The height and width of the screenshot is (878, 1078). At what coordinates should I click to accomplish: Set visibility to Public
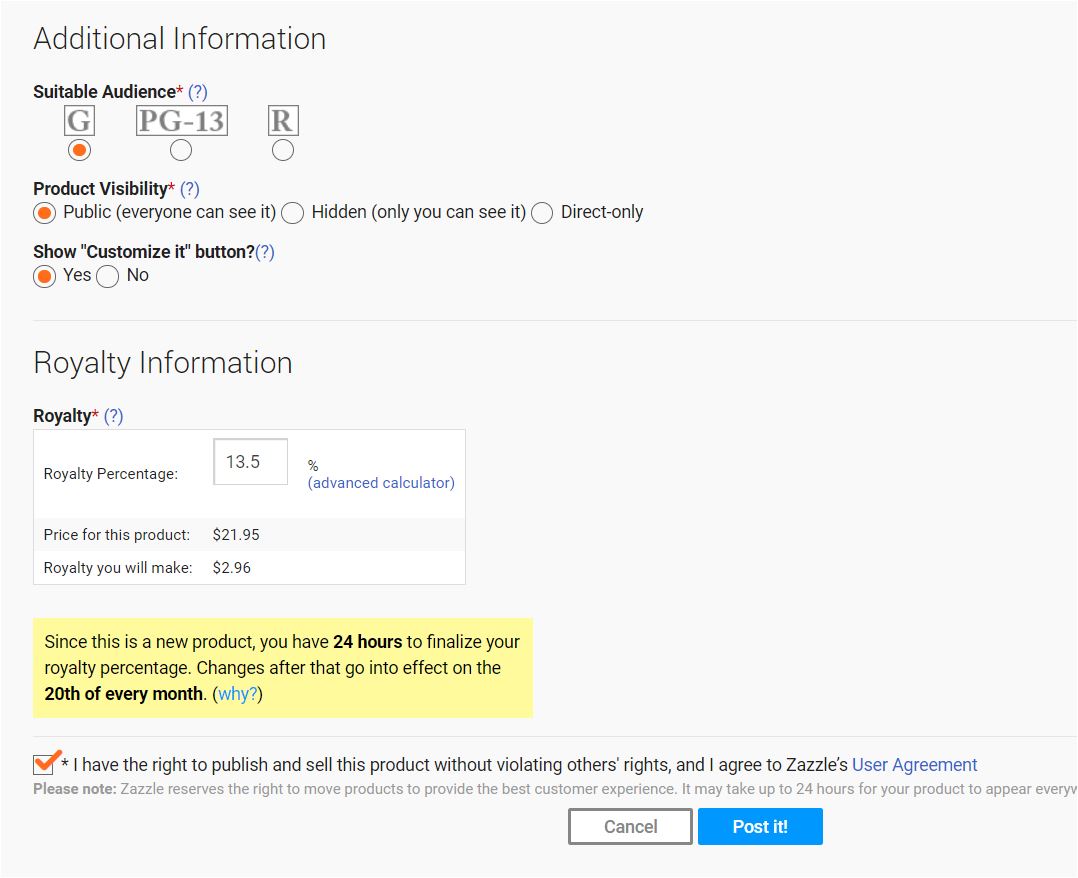click(44, 213)
